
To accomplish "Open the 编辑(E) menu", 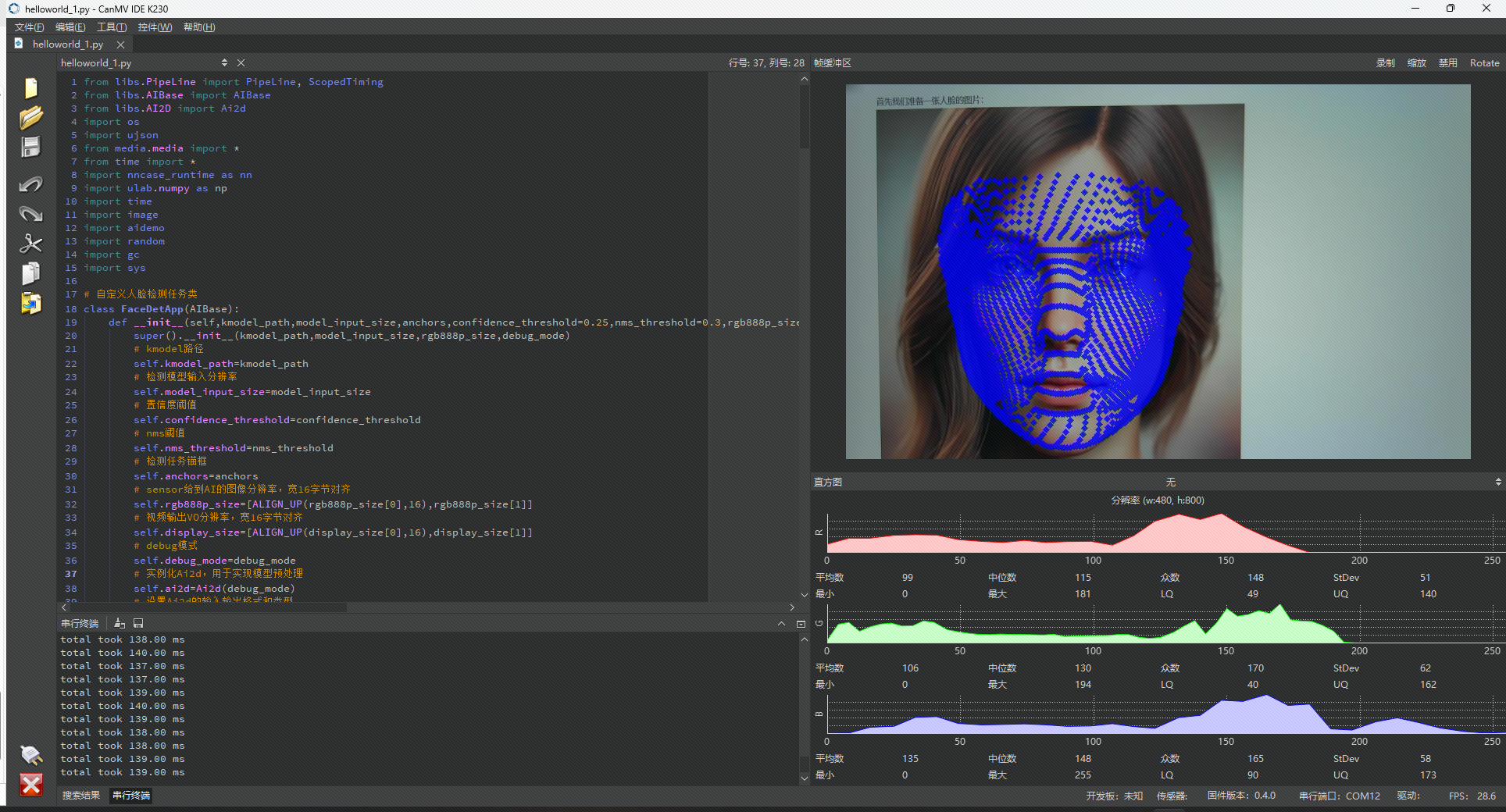I will 70,27.
